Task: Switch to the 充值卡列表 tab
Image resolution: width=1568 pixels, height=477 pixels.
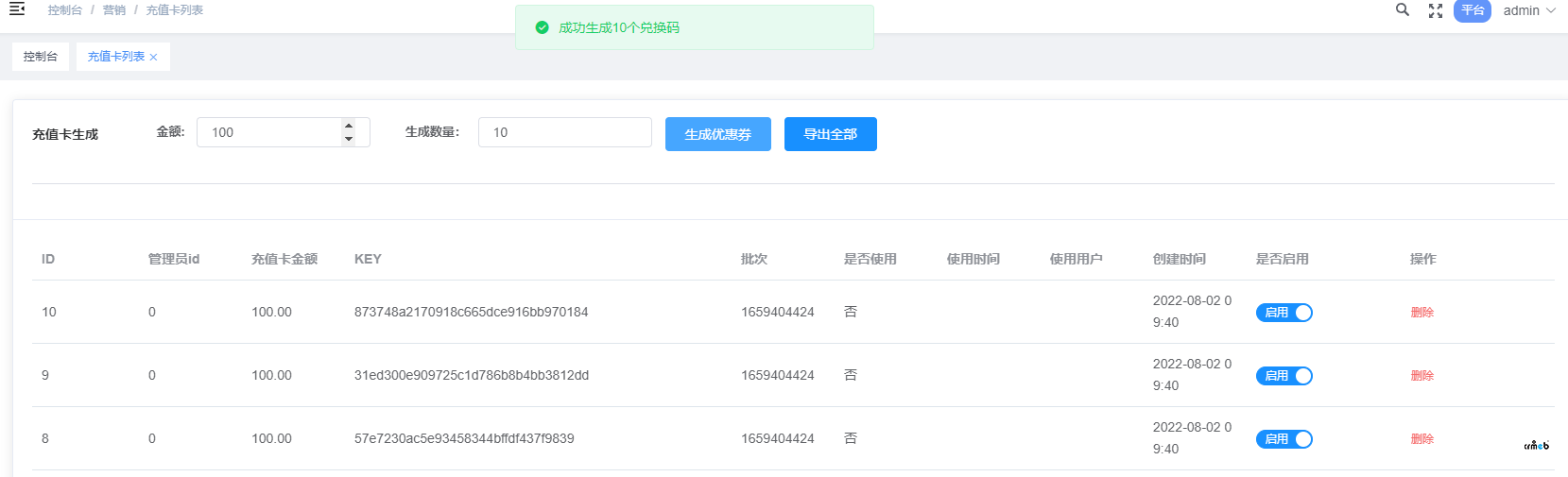Action: tap(116, 57)
